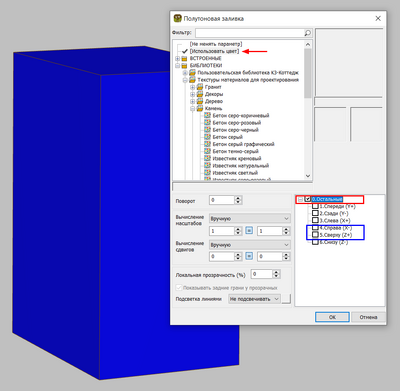Click the Отмена button
Image resolution: width=400 pixels, height=391 pixels.
[368, 317]
